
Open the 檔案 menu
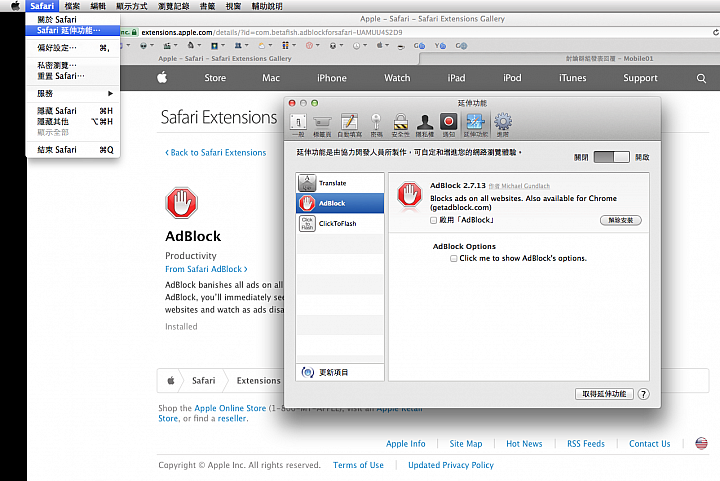(72, 6)
